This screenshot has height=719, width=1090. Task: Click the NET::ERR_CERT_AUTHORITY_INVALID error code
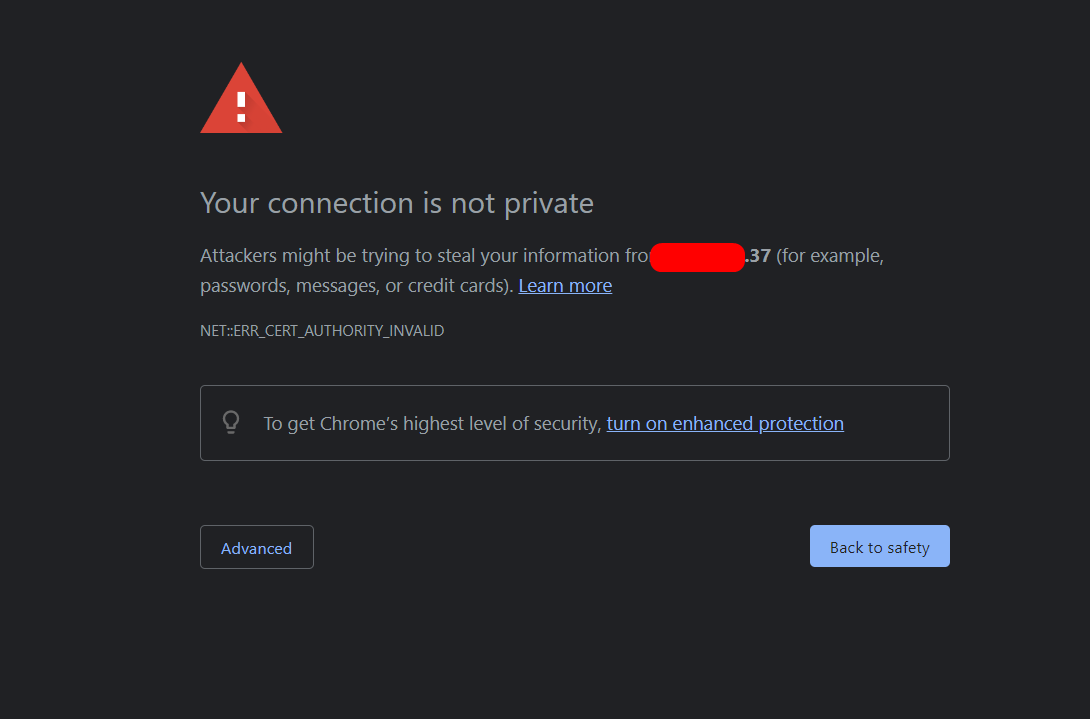coord(322,331)
